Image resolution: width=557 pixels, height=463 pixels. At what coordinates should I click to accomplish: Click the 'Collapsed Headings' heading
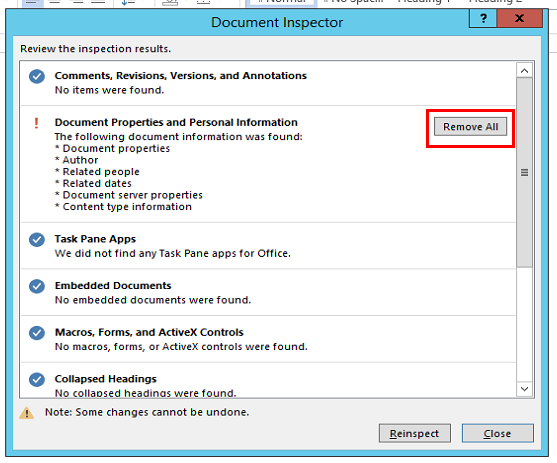click(x=106, y=379)
